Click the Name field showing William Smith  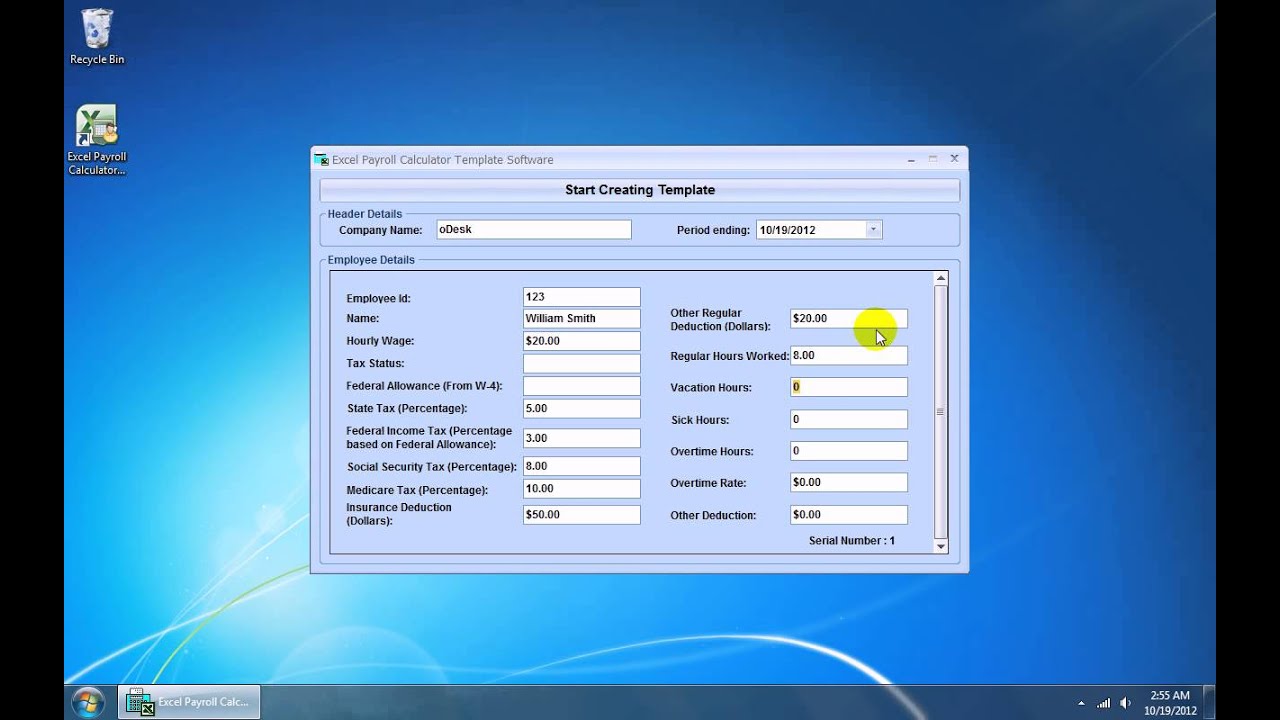coord(581,318)
